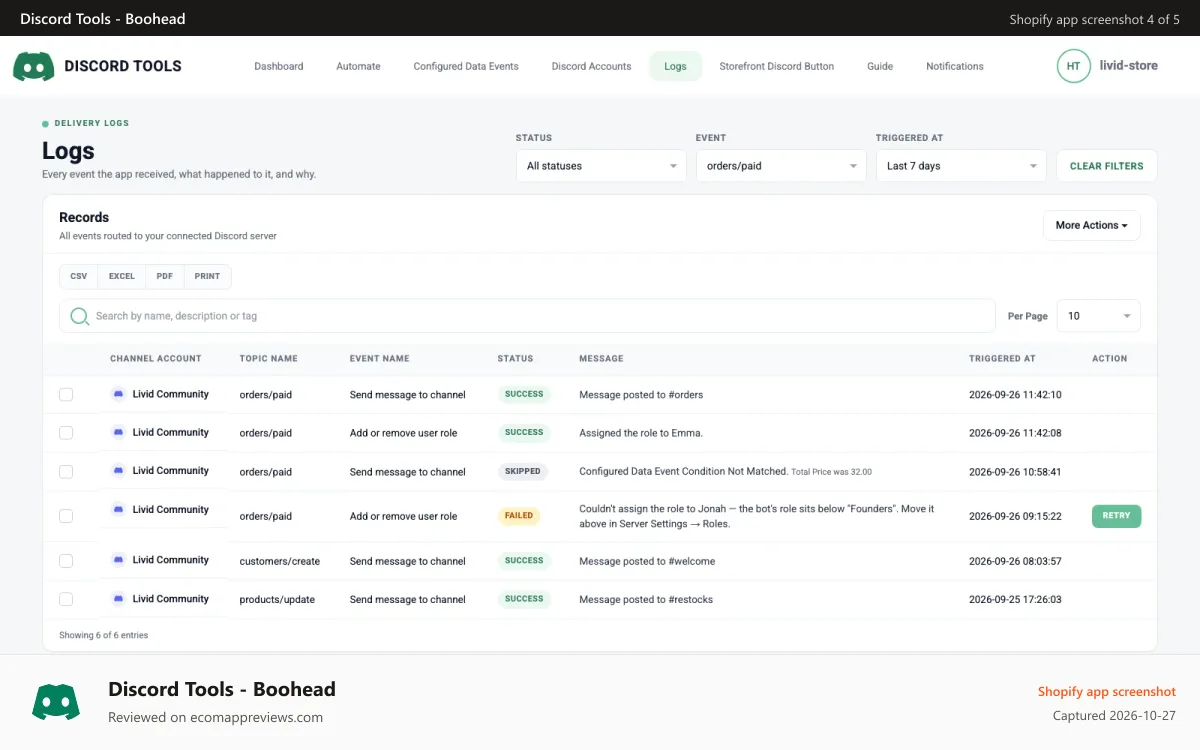
Task: Click SUCCESS badge in customers/create row
Action: point(524,561)
